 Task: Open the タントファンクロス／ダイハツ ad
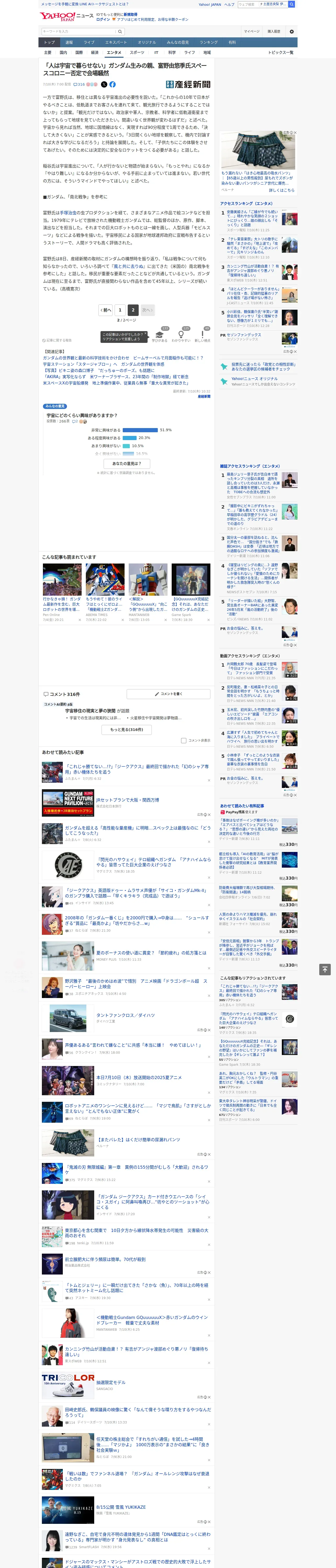click(126, 1015)
